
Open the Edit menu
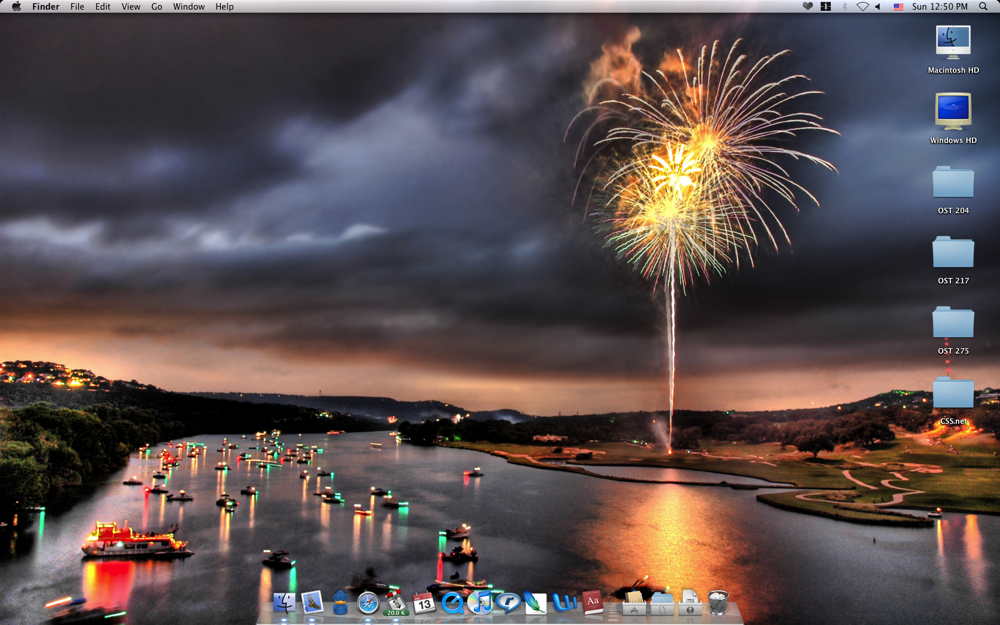click(103, 6)
